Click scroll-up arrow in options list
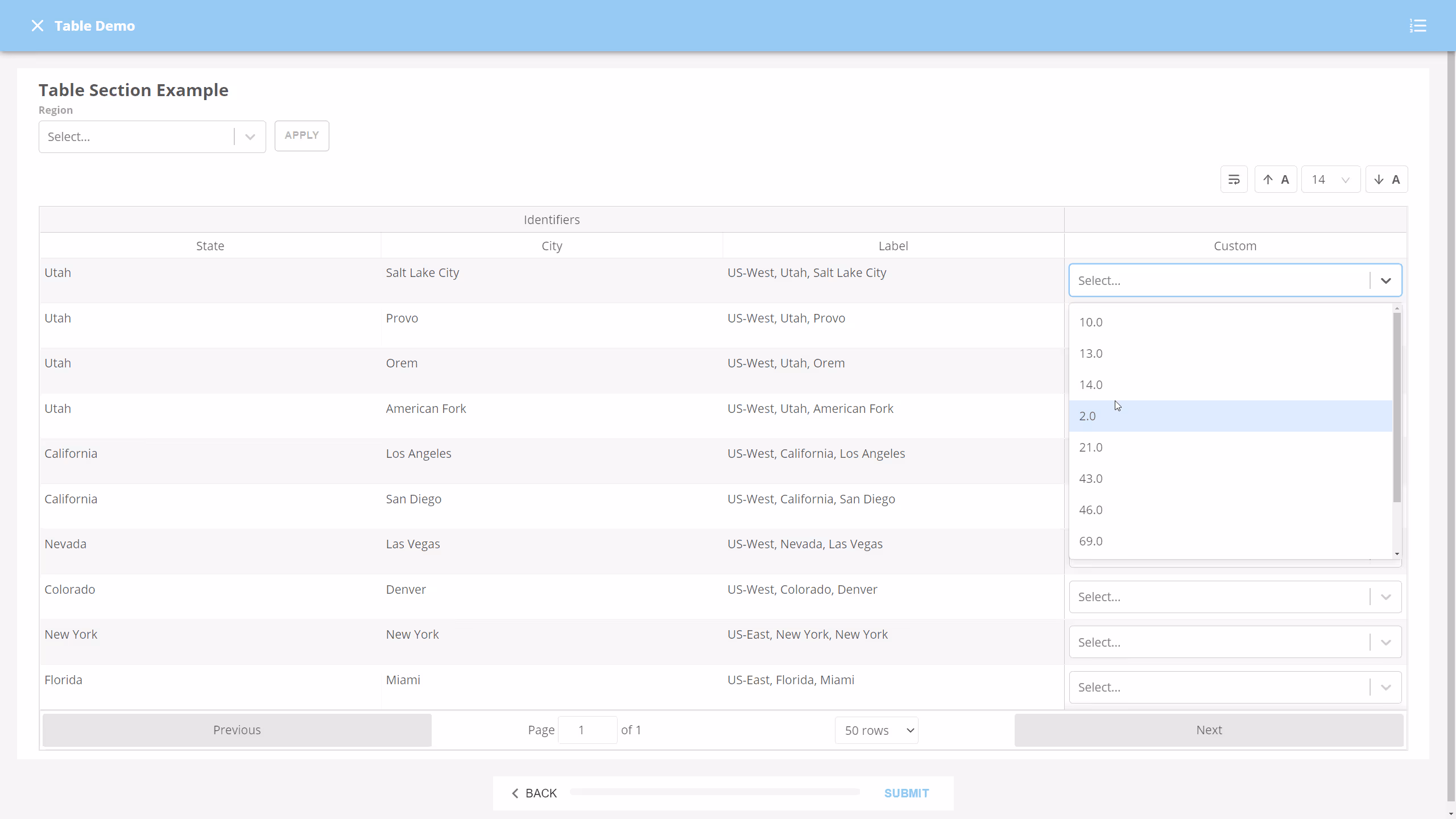Viewport: 1456px width, 819px height. 1397,308
